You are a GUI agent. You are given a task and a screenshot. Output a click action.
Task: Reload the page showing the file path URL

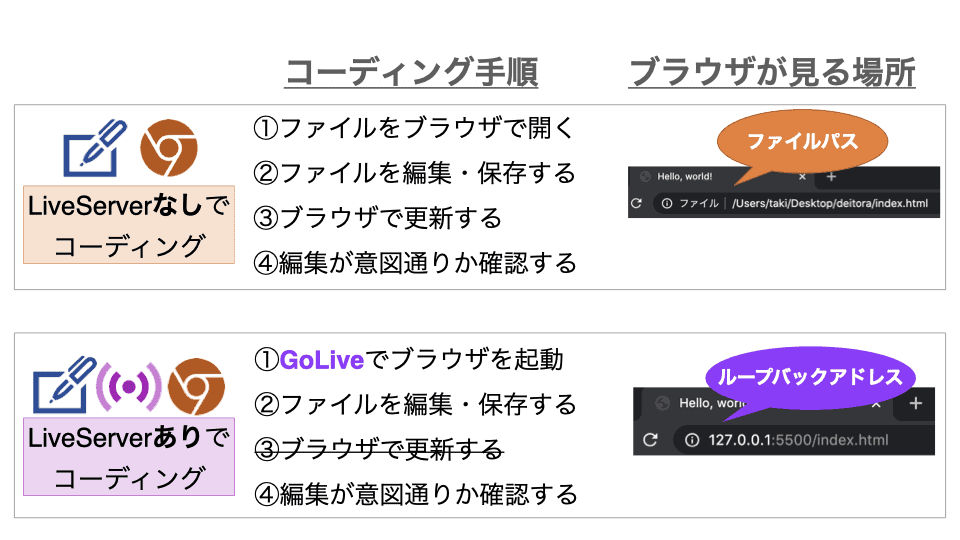click(x=636, y=204)
